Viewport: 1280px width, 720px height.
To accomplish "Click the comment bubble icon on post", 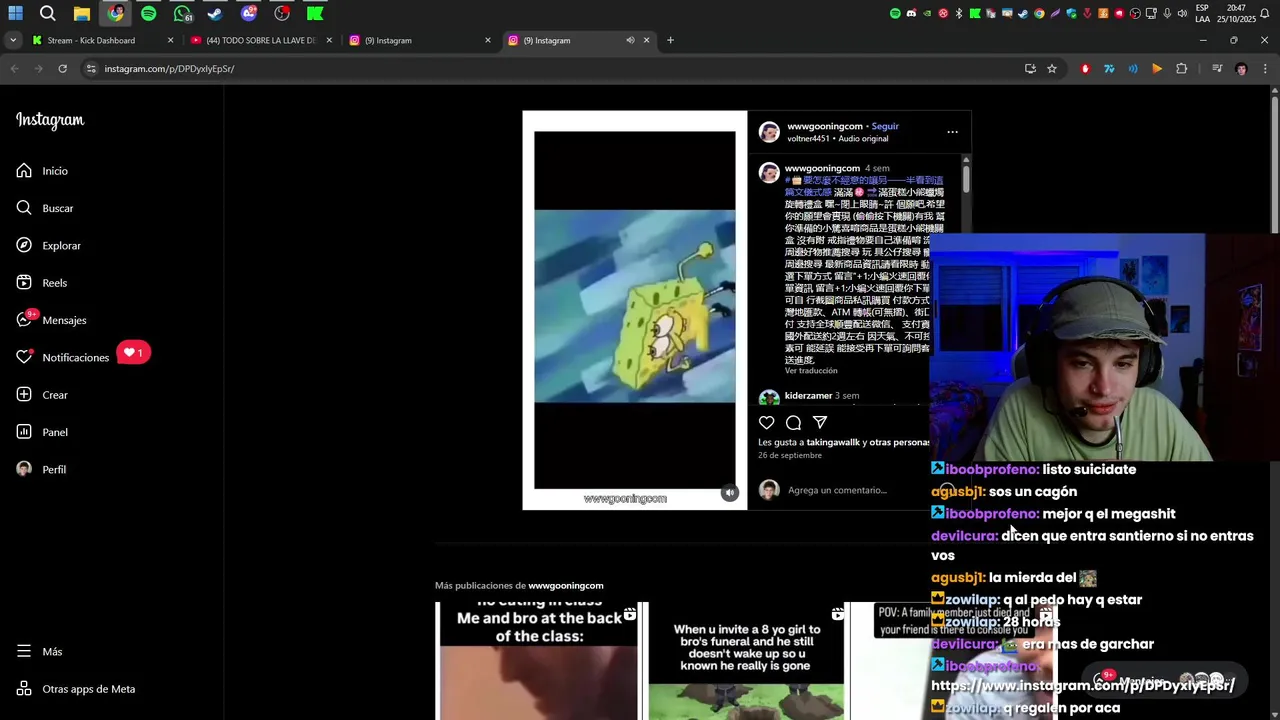I will pyautogui.click(x=793, y=423).
